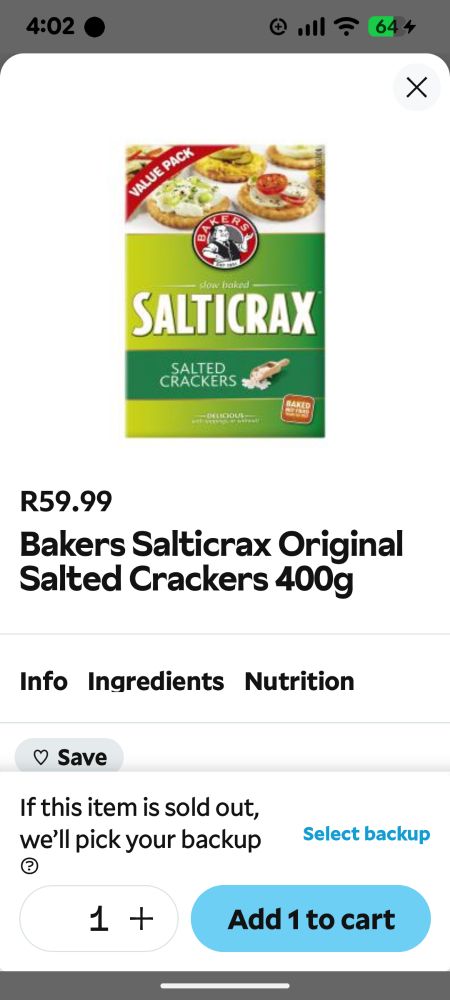
Task: Tap the screen lock rotation status icon
Action: click(278, 27)
